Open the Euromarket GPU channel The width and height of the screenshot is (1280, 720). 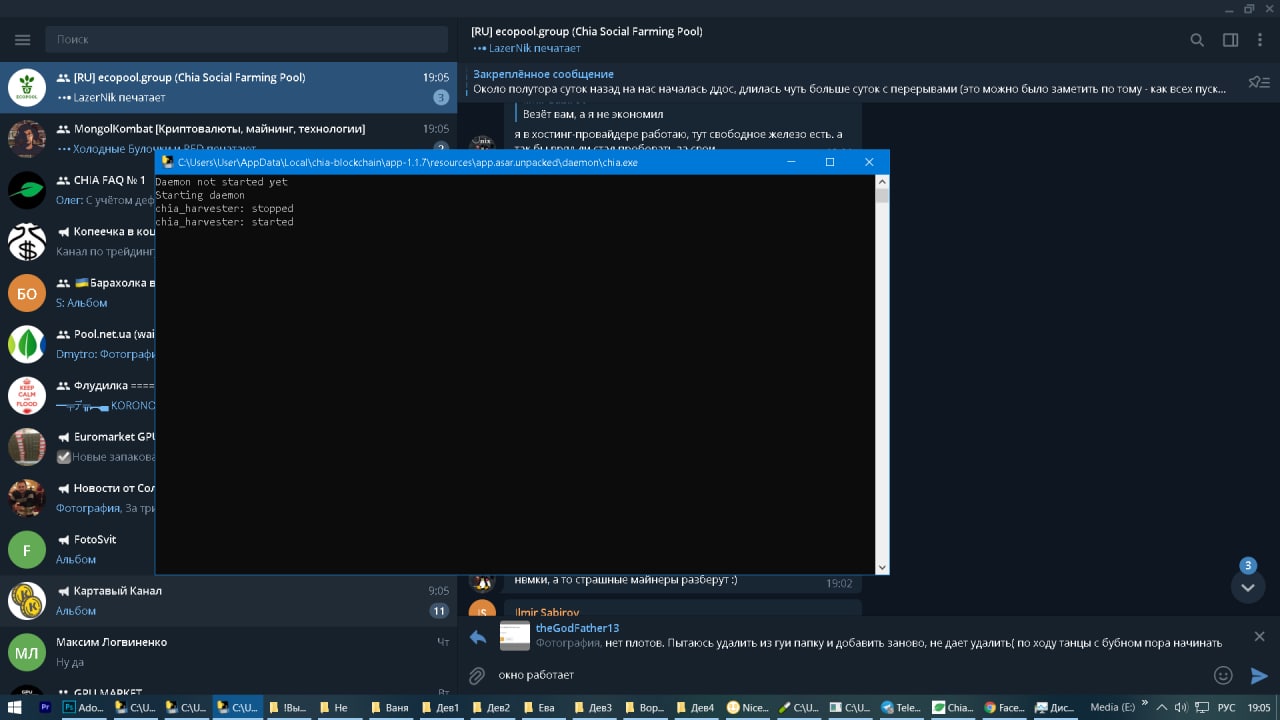[x=78, y=447]
